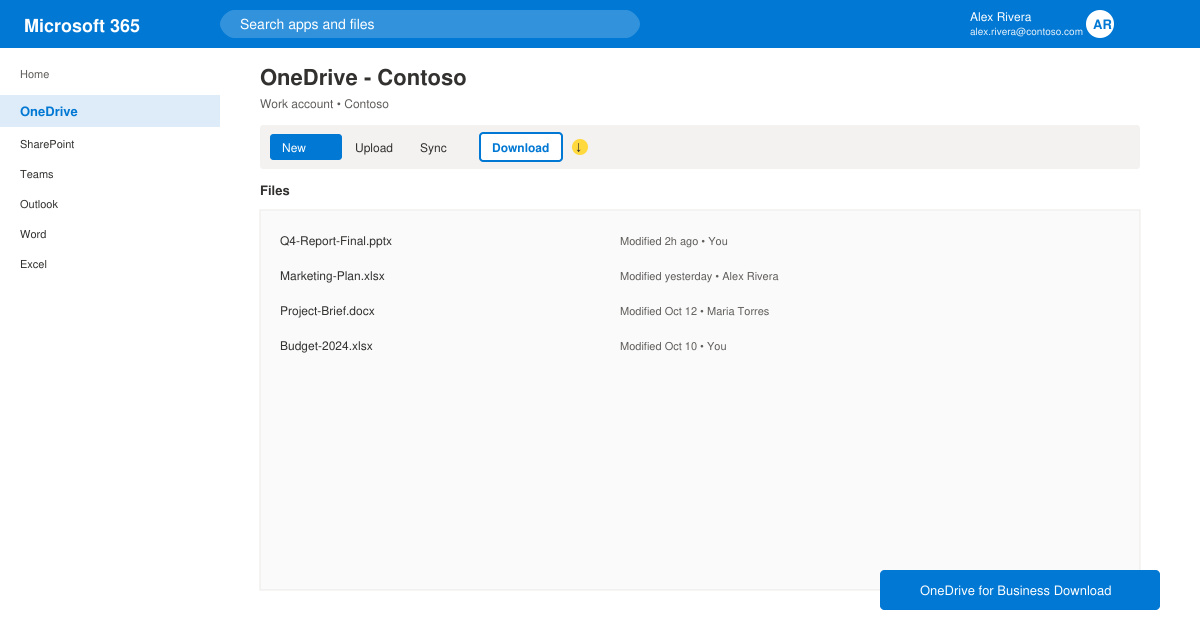The height and width of the screenshot is (630, 1200).
Task: Open file Project-Brief.docx
Action: coord(327,311)
